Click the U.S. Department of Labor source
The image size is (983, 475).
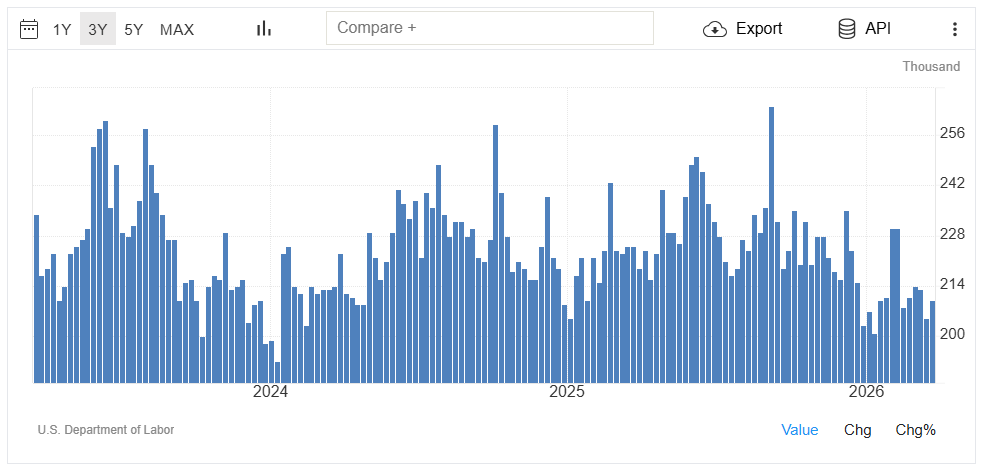click(106, 430)
